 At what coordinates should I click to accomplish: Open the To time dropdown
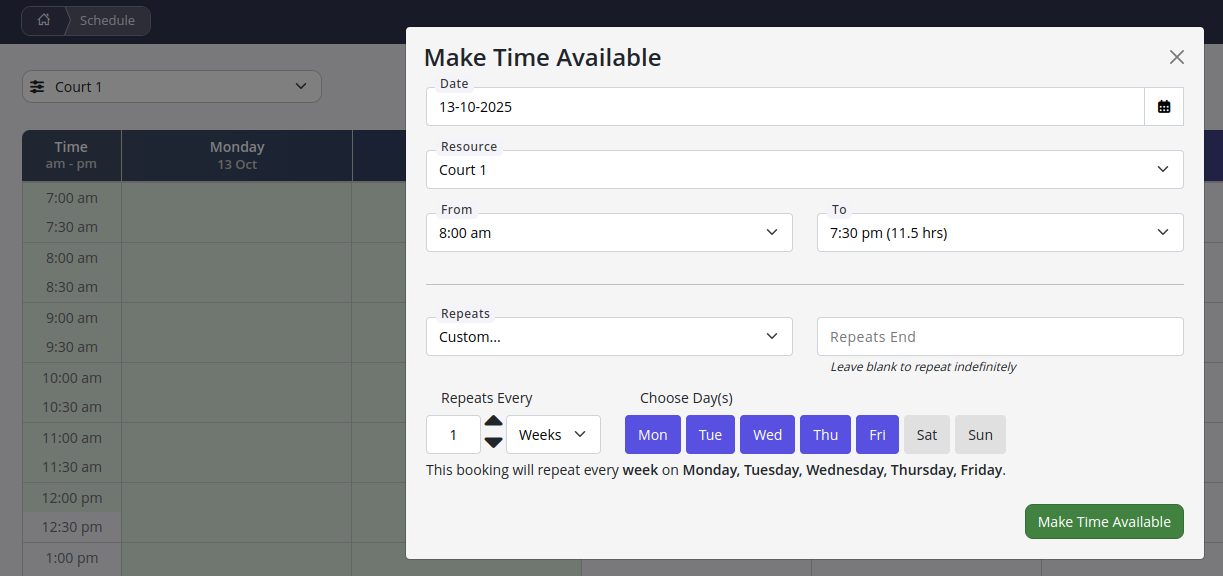[x=1000, y=233]
